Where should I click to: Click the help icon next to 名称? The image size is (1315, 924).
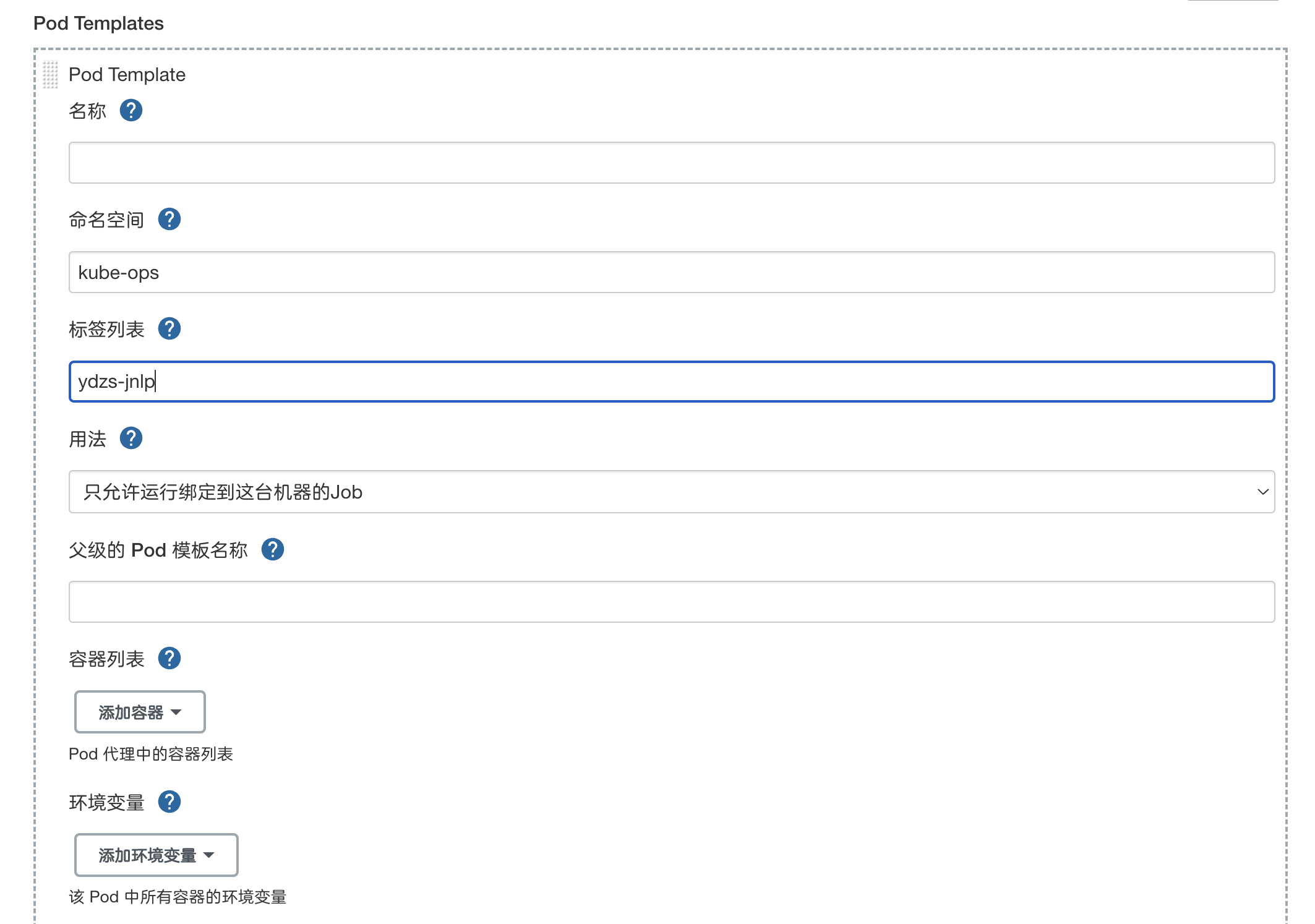coord(131,111)
